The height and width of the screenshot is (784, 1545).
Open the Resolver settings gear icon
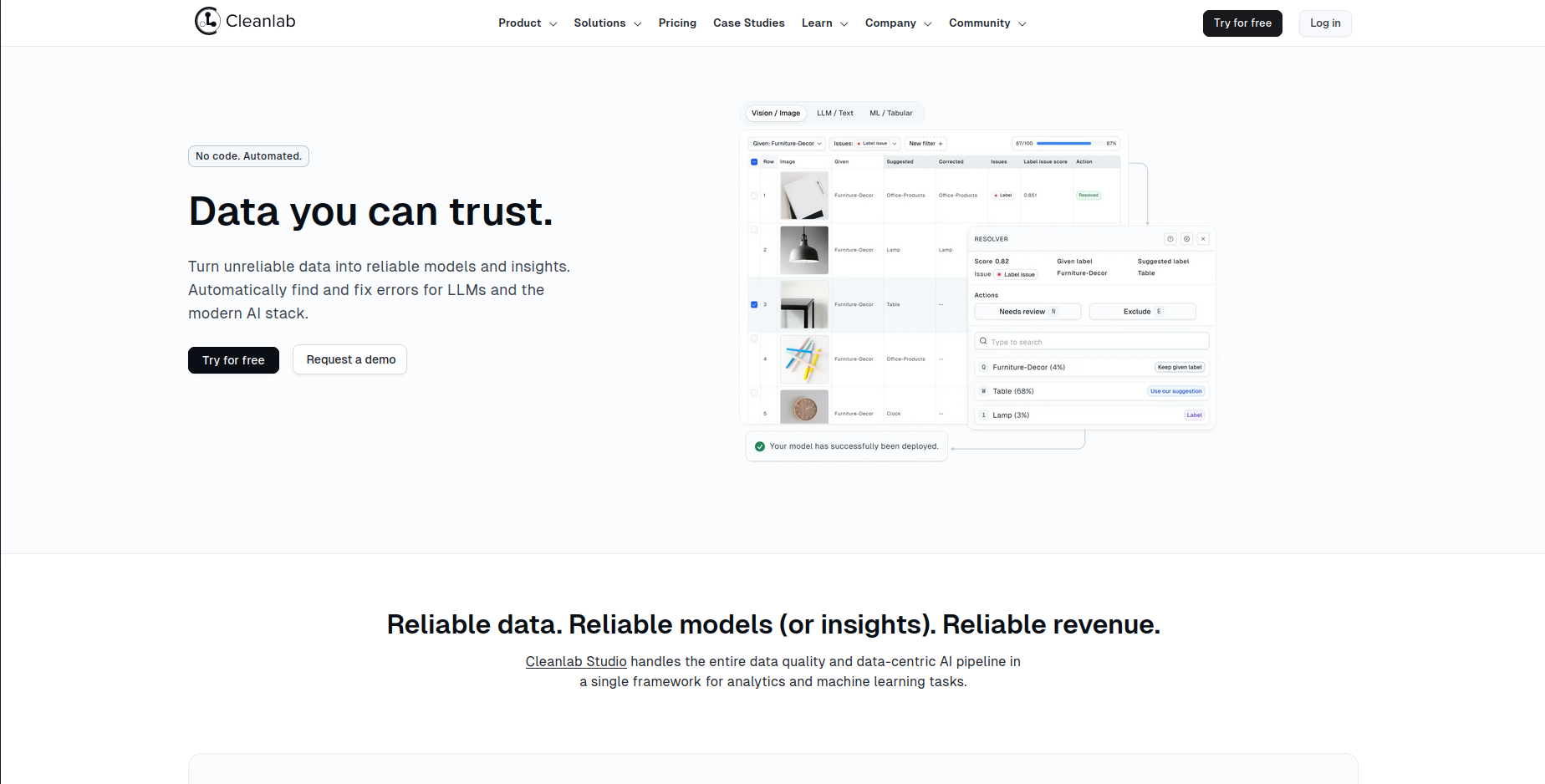coord(1186,239)
